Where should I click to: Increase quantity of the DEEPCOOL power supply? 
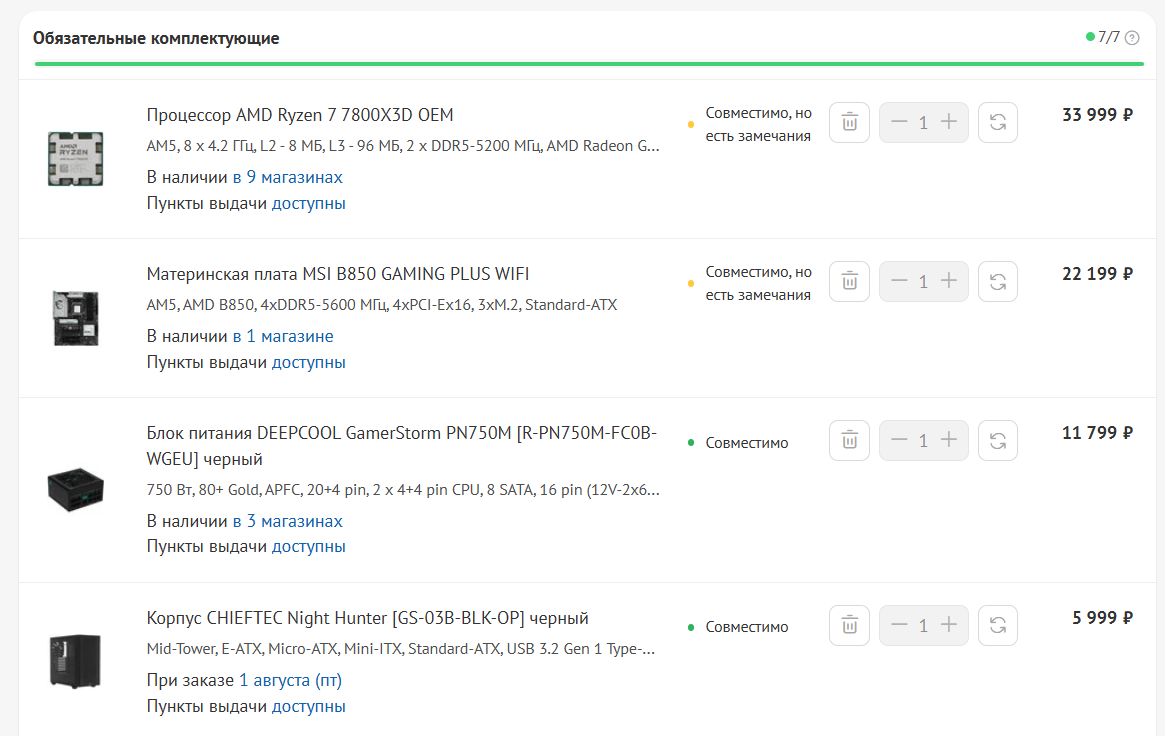[949, 440]
